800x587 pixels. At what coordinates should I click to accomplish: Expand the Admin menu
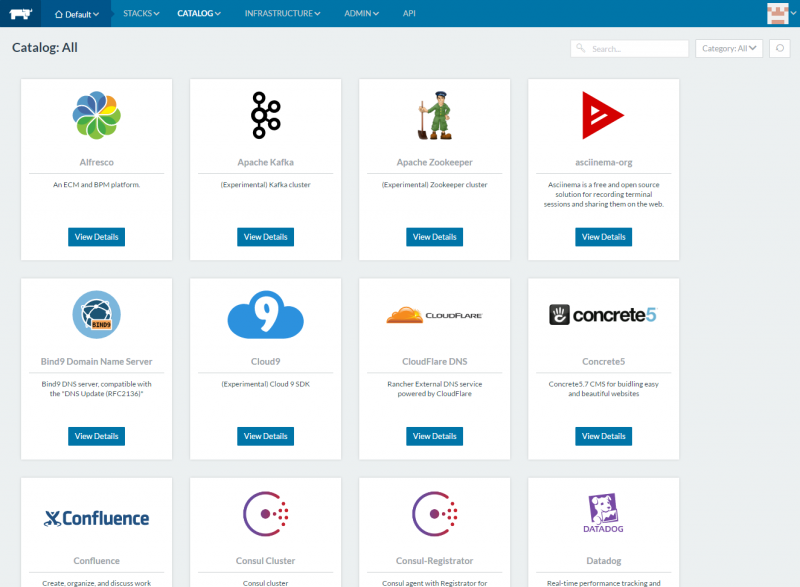(x=361, y=14)
